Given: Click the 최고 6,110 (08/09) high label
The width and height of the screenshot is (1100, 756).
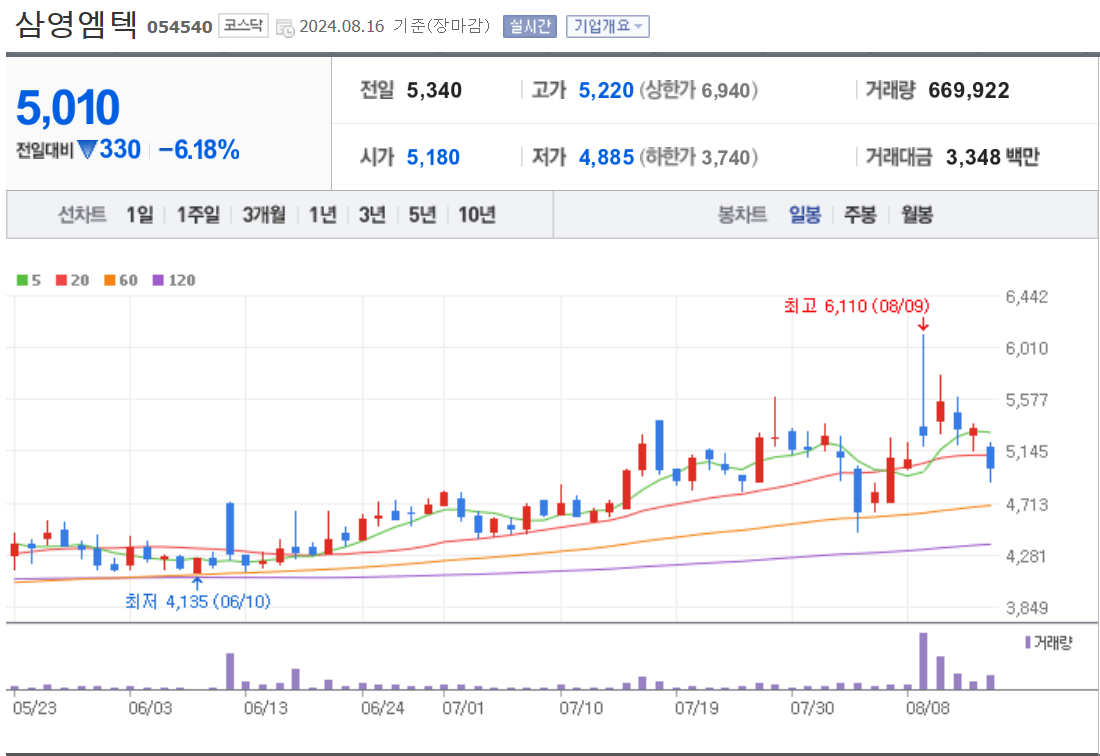Looking at the screenshot, I should click(857, 306).
